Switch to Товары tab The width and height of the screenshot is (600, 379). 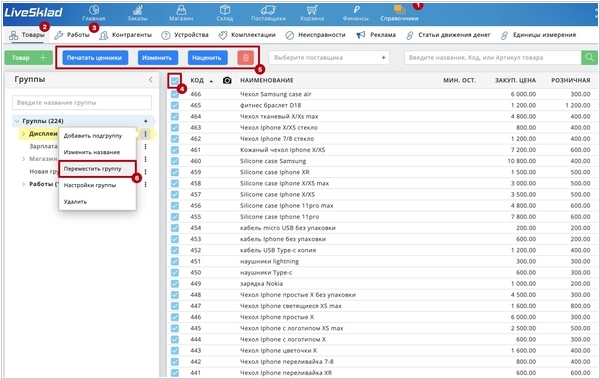tap(27, 35)
